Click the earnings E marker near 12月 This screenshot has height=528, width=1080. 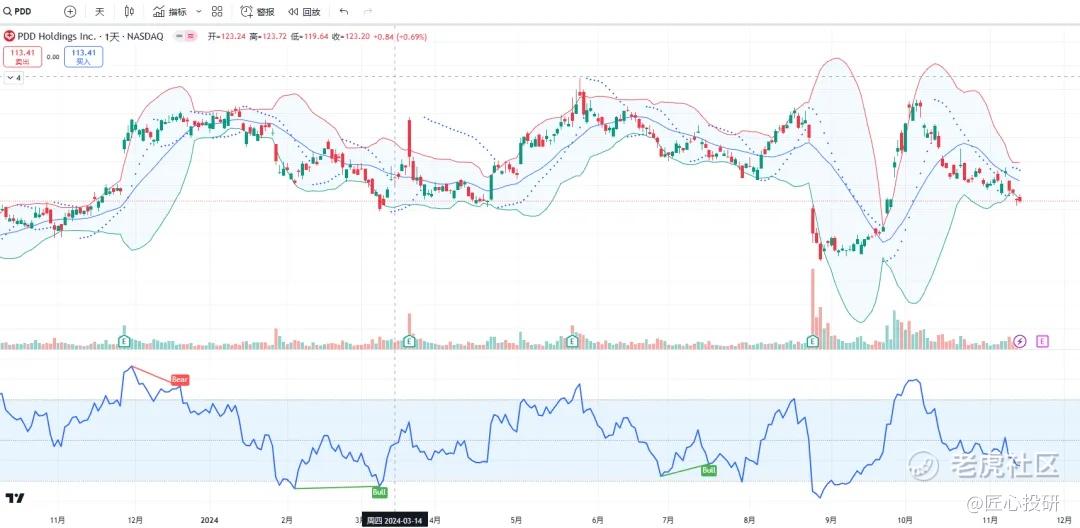[125, 341]
